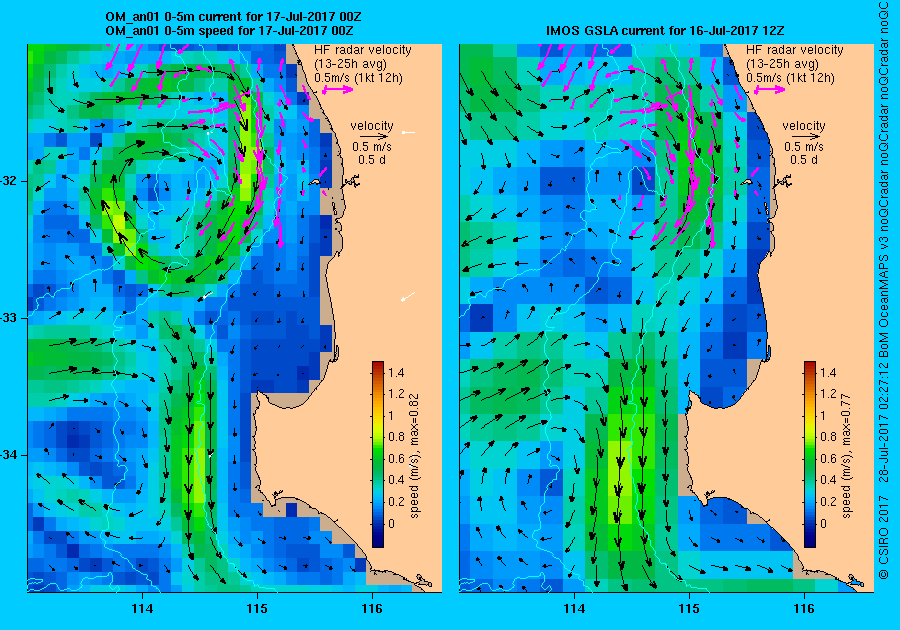The image size is (900, 630).
Task: Click Rottnest Island marker in the IMOS GSLA map
Action: point(746,182)
